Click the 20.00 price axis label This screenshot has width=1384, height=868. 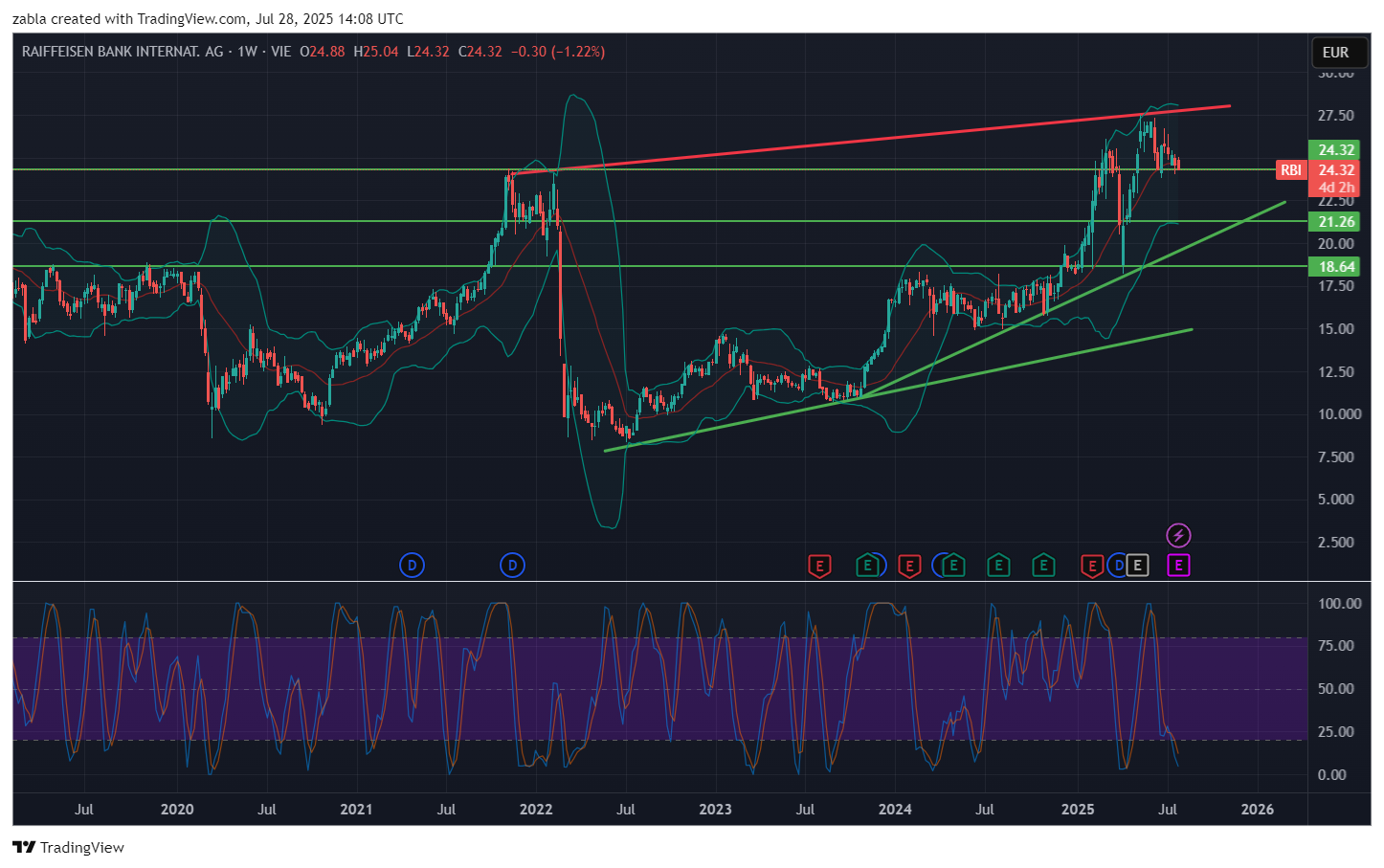click(x=1335, y=244)
